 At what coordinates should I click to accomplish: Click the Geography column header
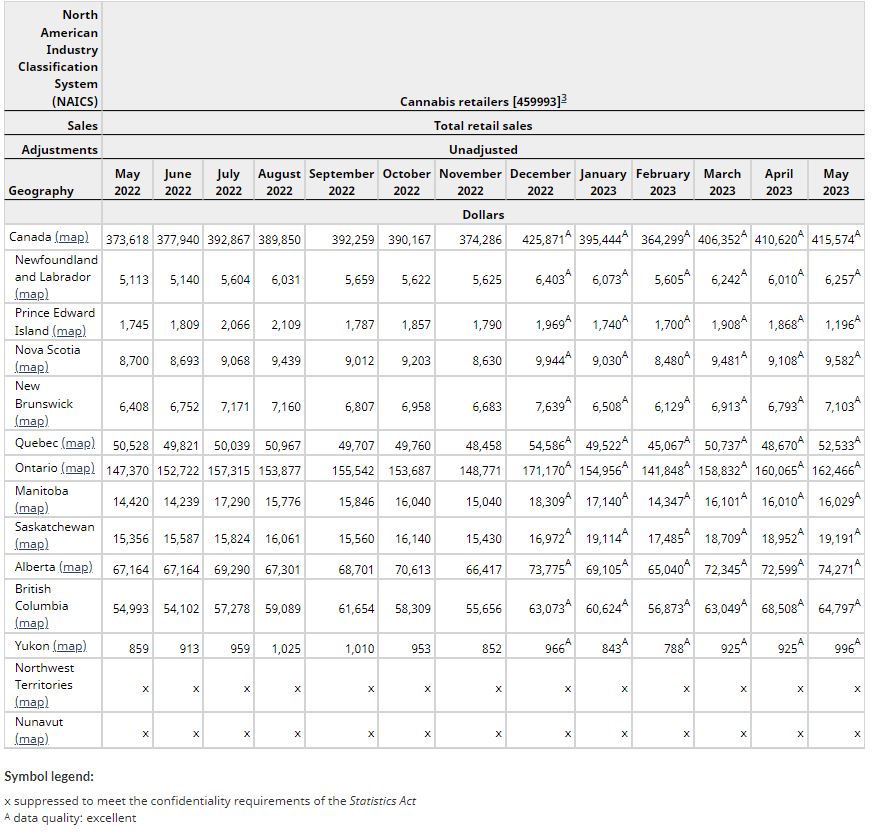click(41, 191)
